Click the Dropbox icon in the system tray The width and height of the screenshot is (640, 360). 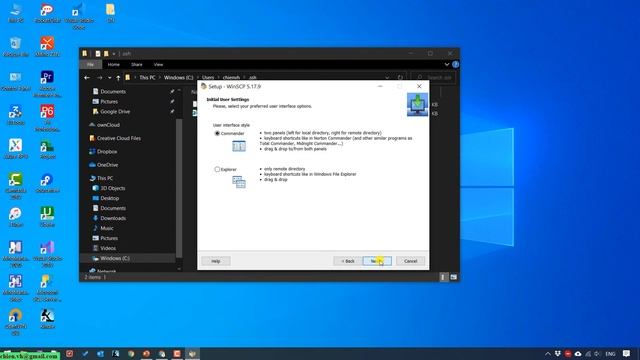(x=558, y=353)
